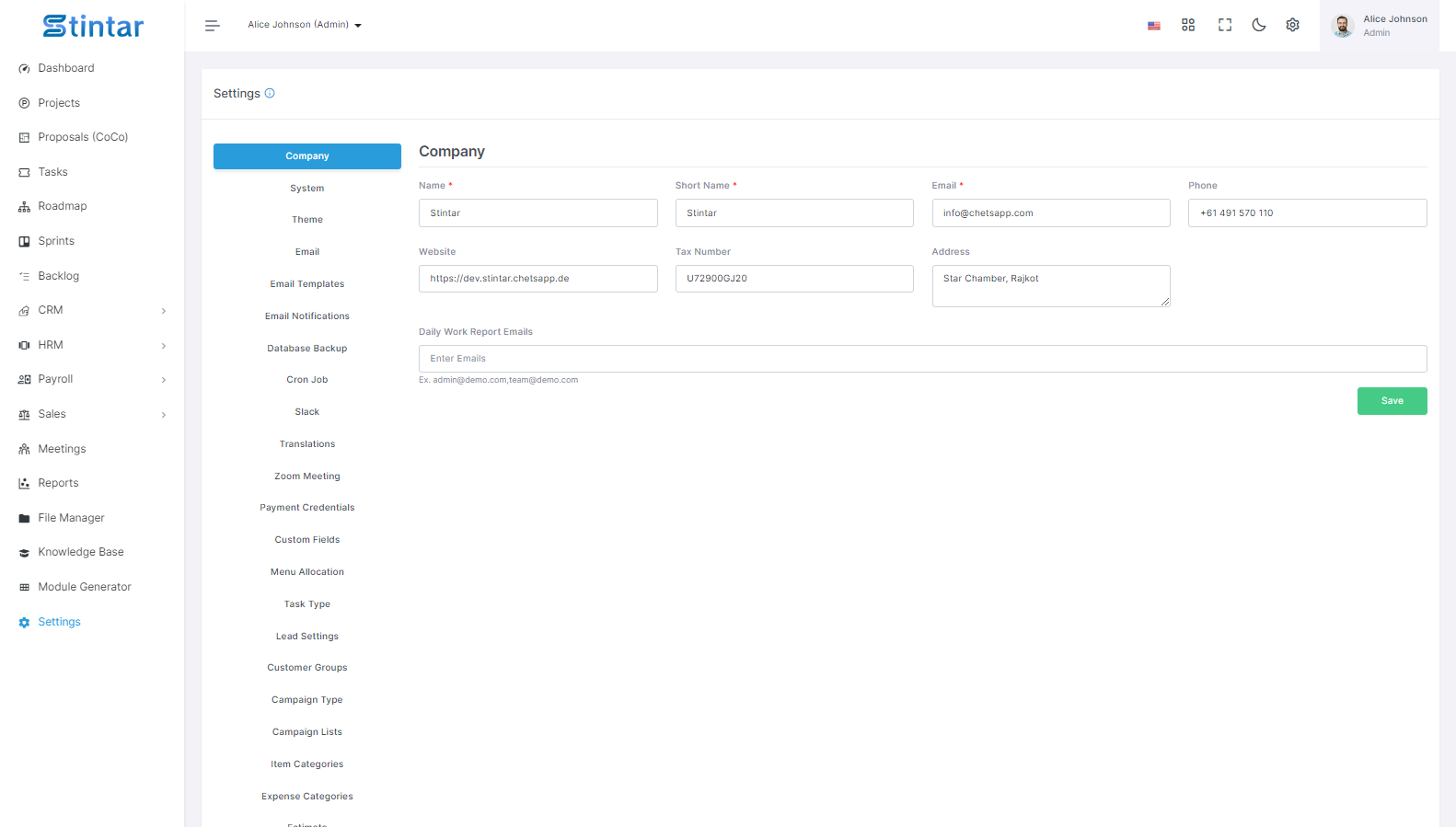Click the Phone number field
Screen dimensions: 1456x827
click(1307, 213)
